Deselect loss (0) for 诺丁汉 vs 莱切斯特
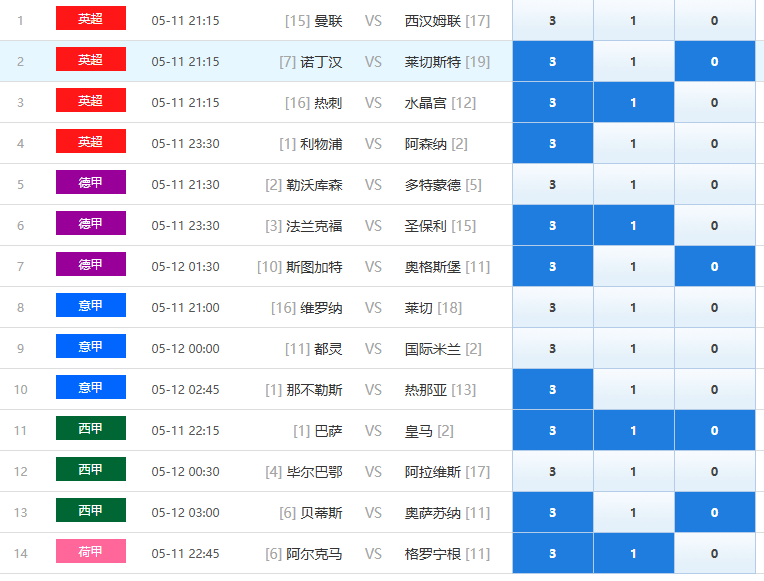Image resolution: width=764 pixels, height=581 pixels. click(715, 61)
